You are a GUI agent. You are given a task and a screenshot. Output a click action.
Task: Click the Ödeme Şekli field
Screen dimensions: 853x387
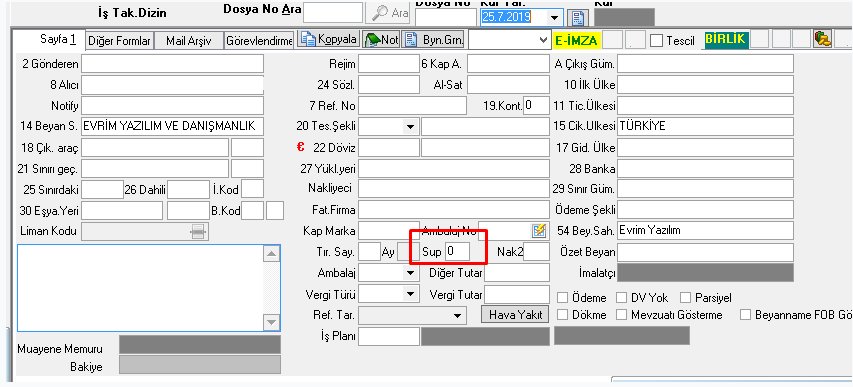[705, 210]
